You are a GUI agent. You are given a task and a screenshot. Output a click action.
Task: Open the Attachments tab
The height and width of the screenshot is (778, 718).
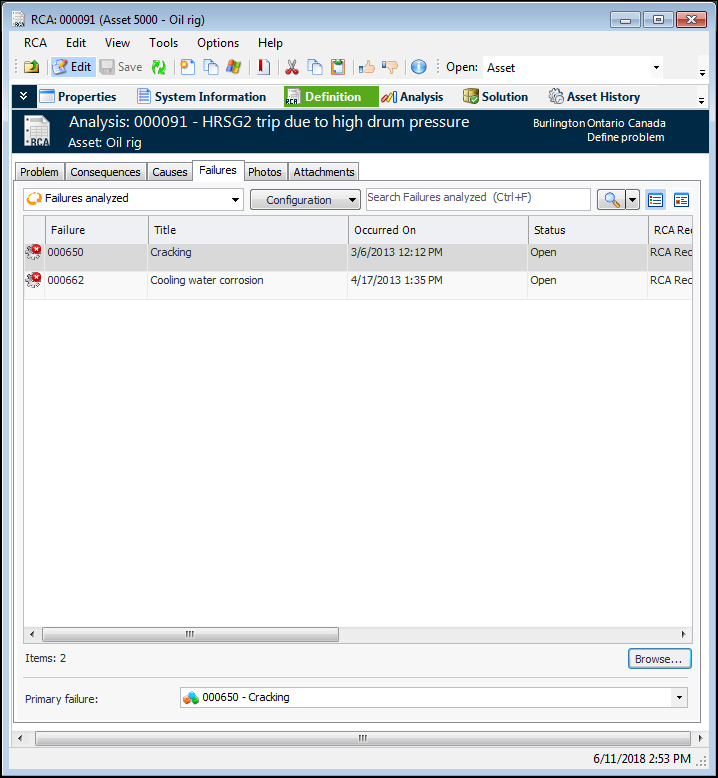coord(324,172)
